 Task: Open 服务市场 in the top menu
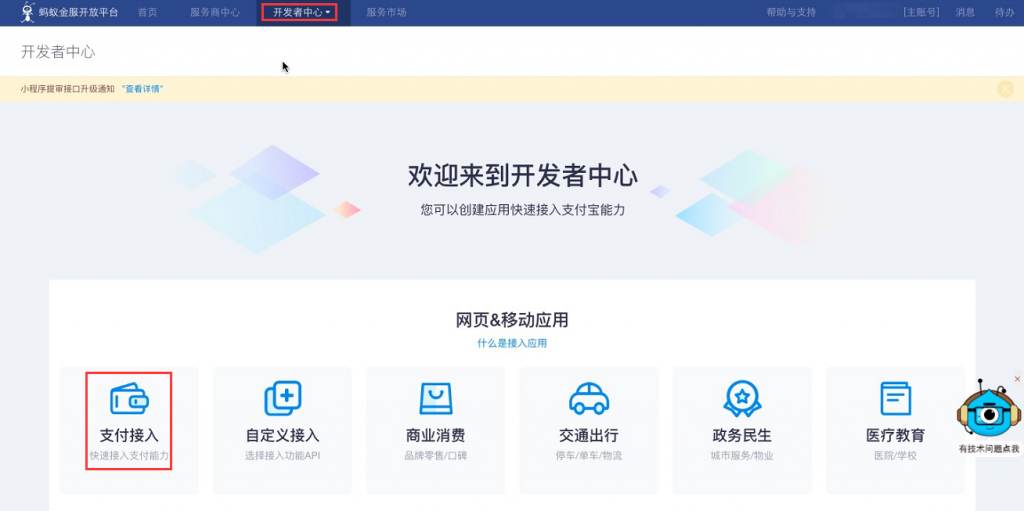coord(386,13)
